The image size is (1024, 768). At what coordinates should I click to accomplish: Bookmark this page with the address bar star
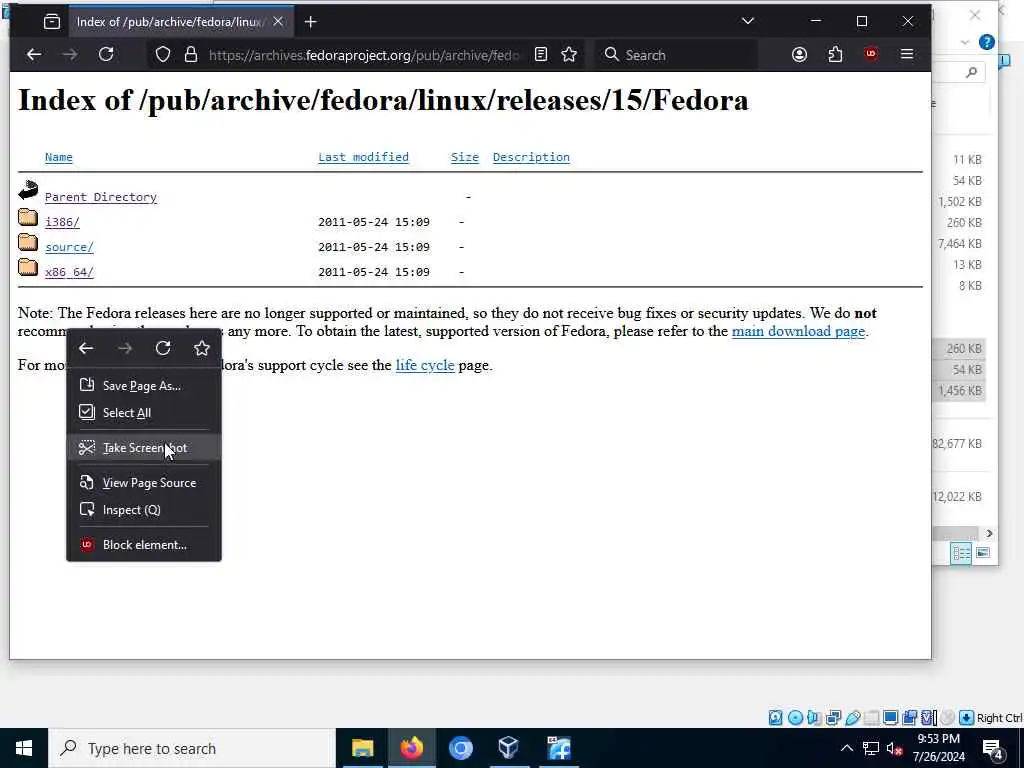569,55
